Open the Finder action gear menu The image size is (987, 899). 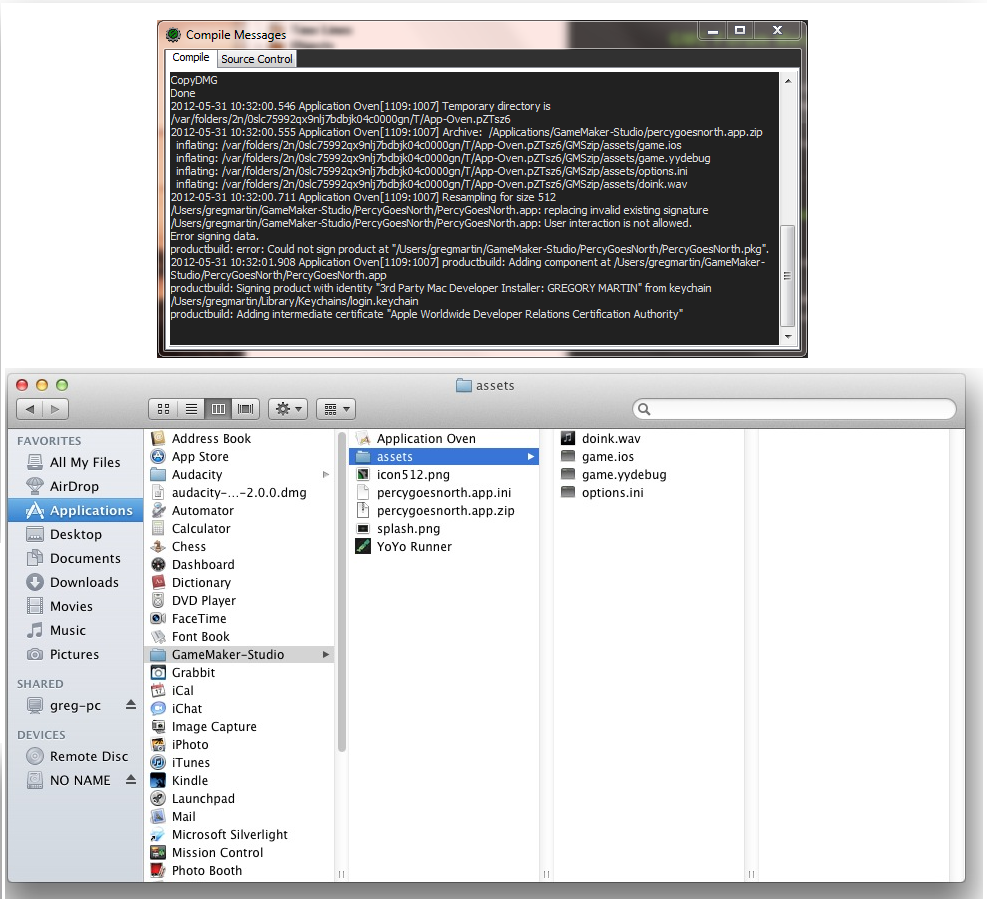click(x=288, y=409)
